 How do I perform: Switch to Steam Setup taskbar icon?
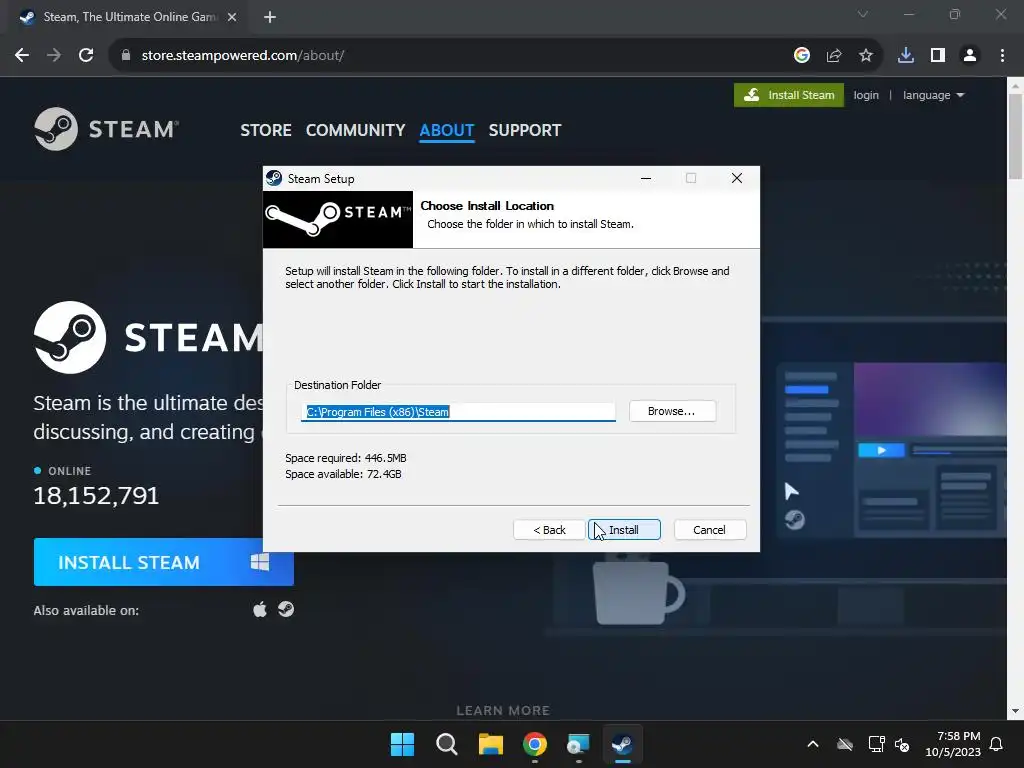(x=622, y=744)
